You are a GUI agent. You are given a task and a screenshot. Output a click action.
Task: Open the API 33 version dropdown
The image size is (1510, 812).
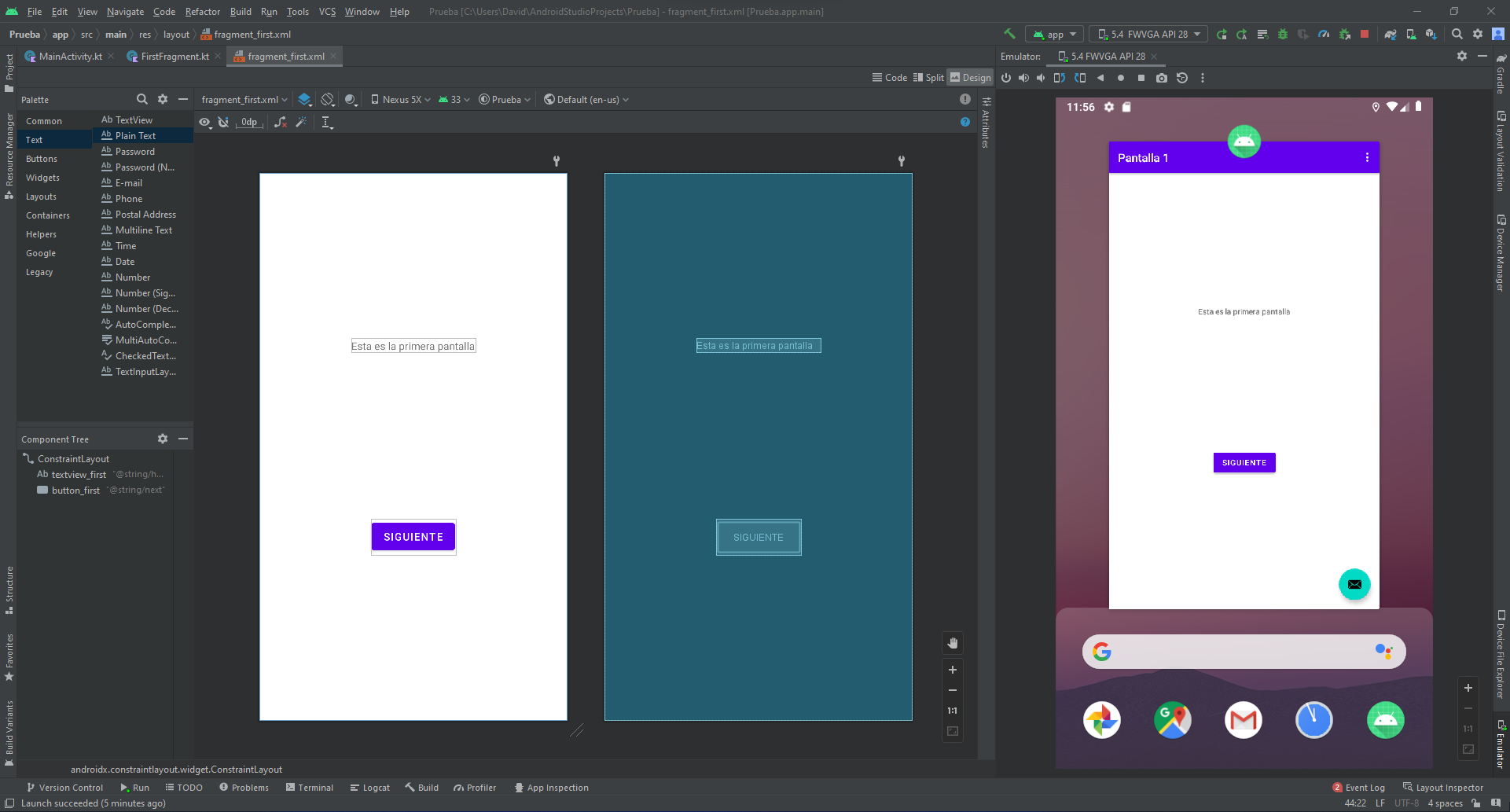coord(454,99)
